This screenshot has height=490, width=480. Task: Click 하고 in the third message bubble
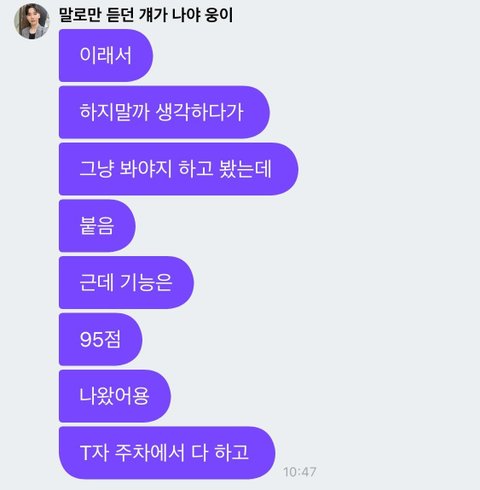tap(196, 169)
